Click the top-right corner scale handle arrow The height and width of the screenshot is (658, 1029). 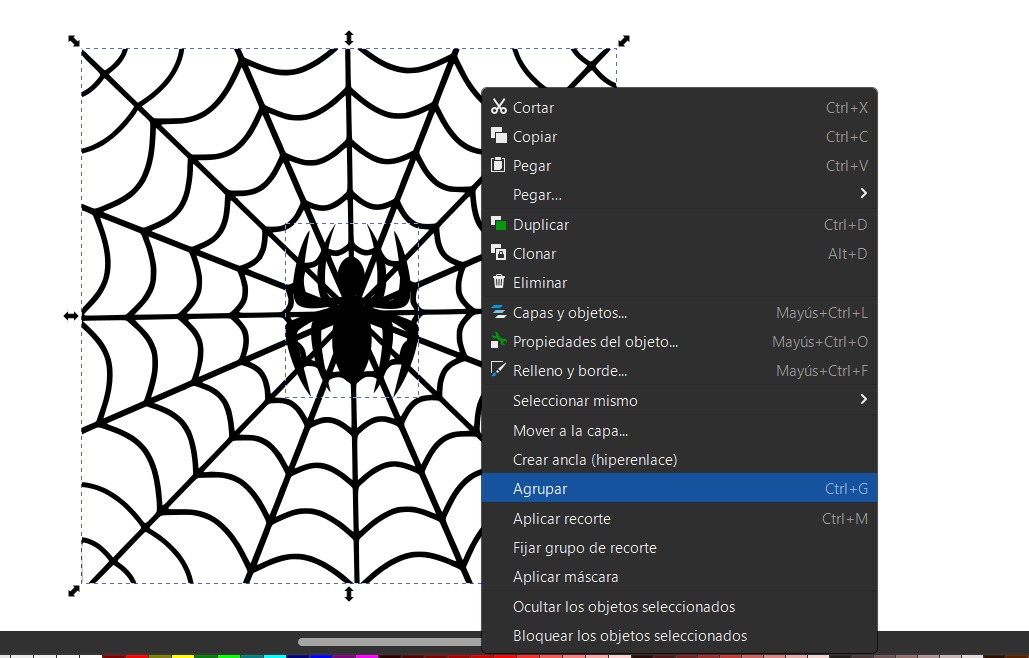pyautogui.click(x=624, y=41)
